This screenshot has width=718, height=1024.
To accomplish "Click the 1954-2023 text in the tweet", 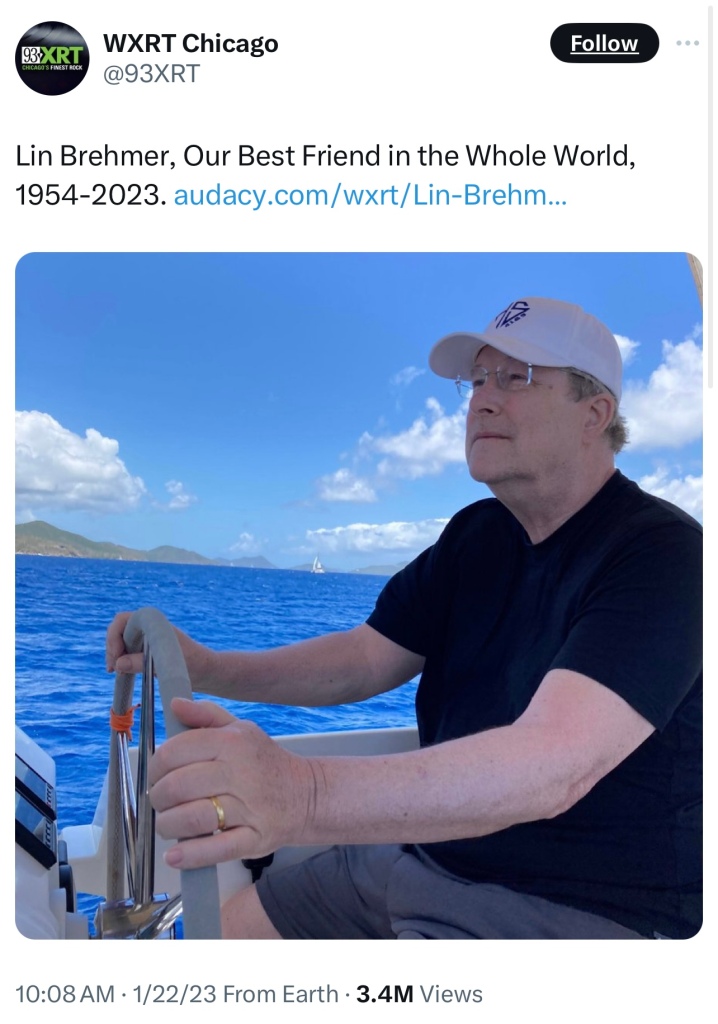I will (88, 195).
